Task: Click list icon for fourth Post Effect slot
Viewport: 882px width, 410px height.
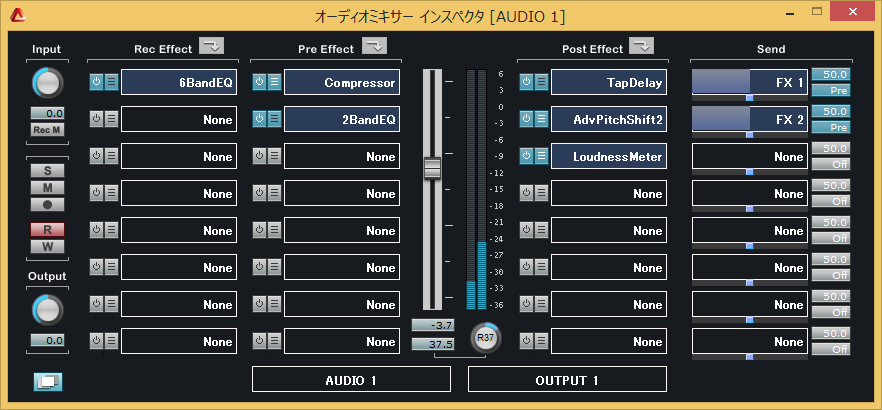Action: (542, 193)
